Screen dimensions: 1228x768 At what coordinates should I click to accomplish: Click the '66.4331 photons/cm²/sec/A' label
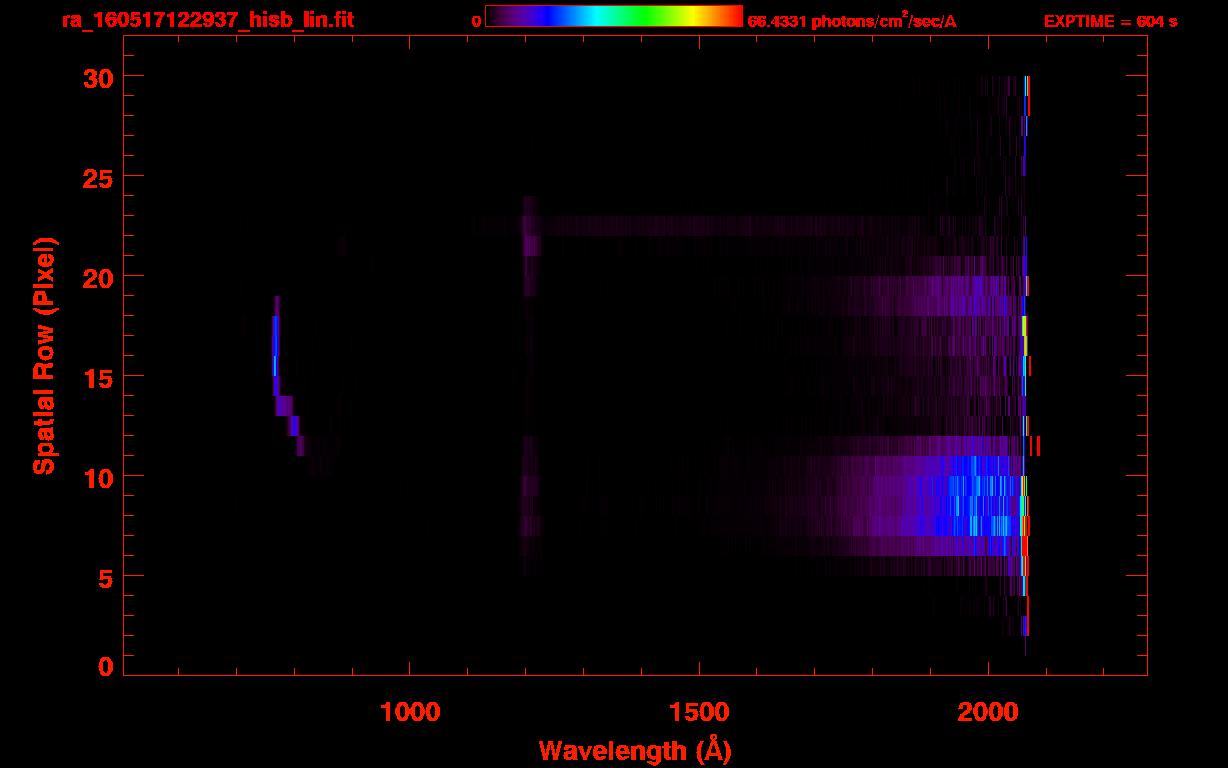(852, 21)
